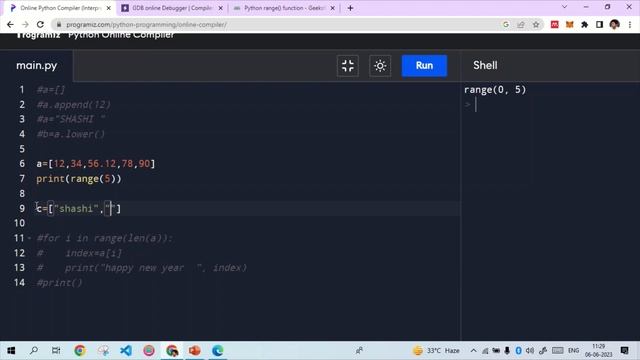The height and width of the screenshot is (360, 640).
Task: Click code line print(range(5))
Action: coord(79,179)
